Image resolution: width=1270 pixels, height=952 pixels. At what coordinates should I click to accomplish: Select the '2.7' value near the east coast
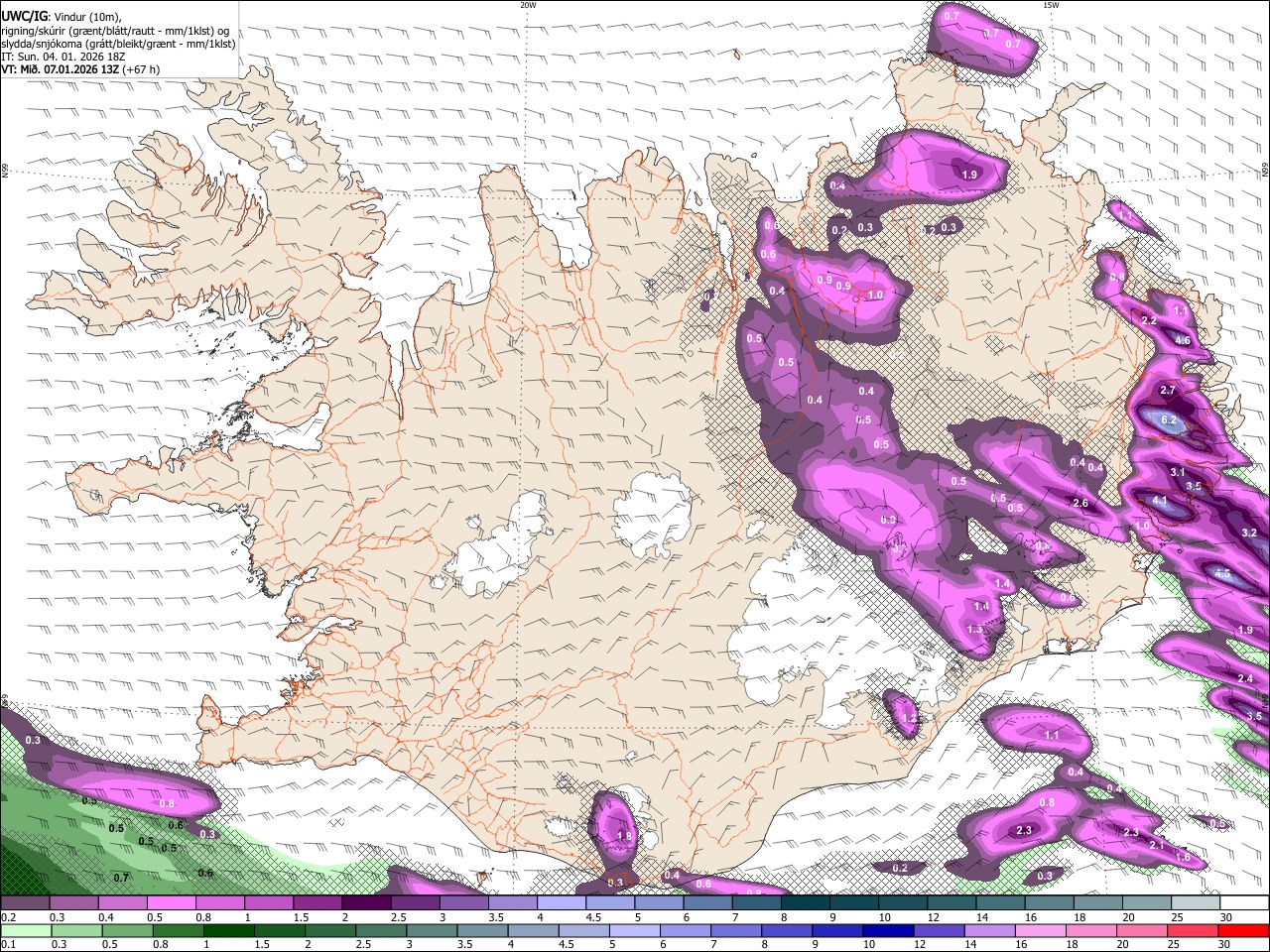tap(1168, 391)
